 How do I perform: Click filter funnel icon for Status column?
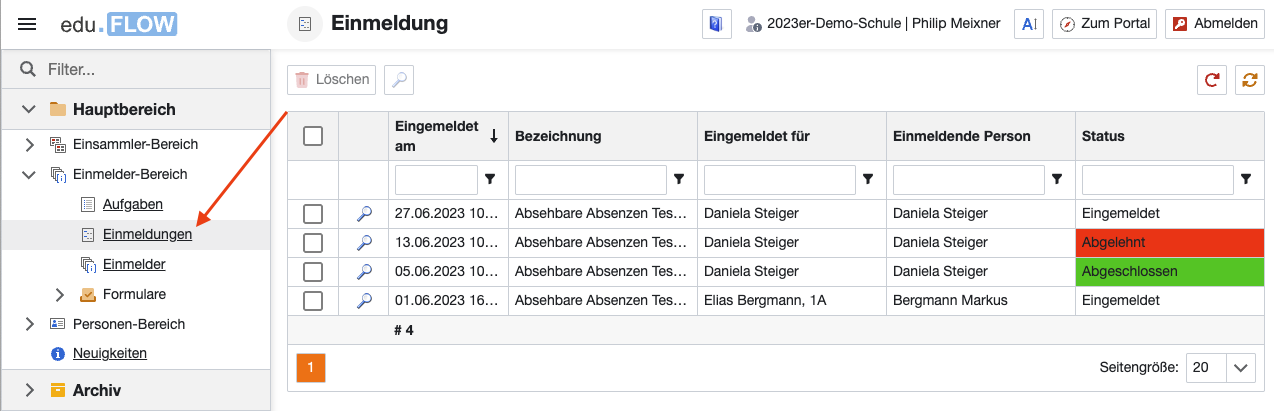[x=1246, y=180]
